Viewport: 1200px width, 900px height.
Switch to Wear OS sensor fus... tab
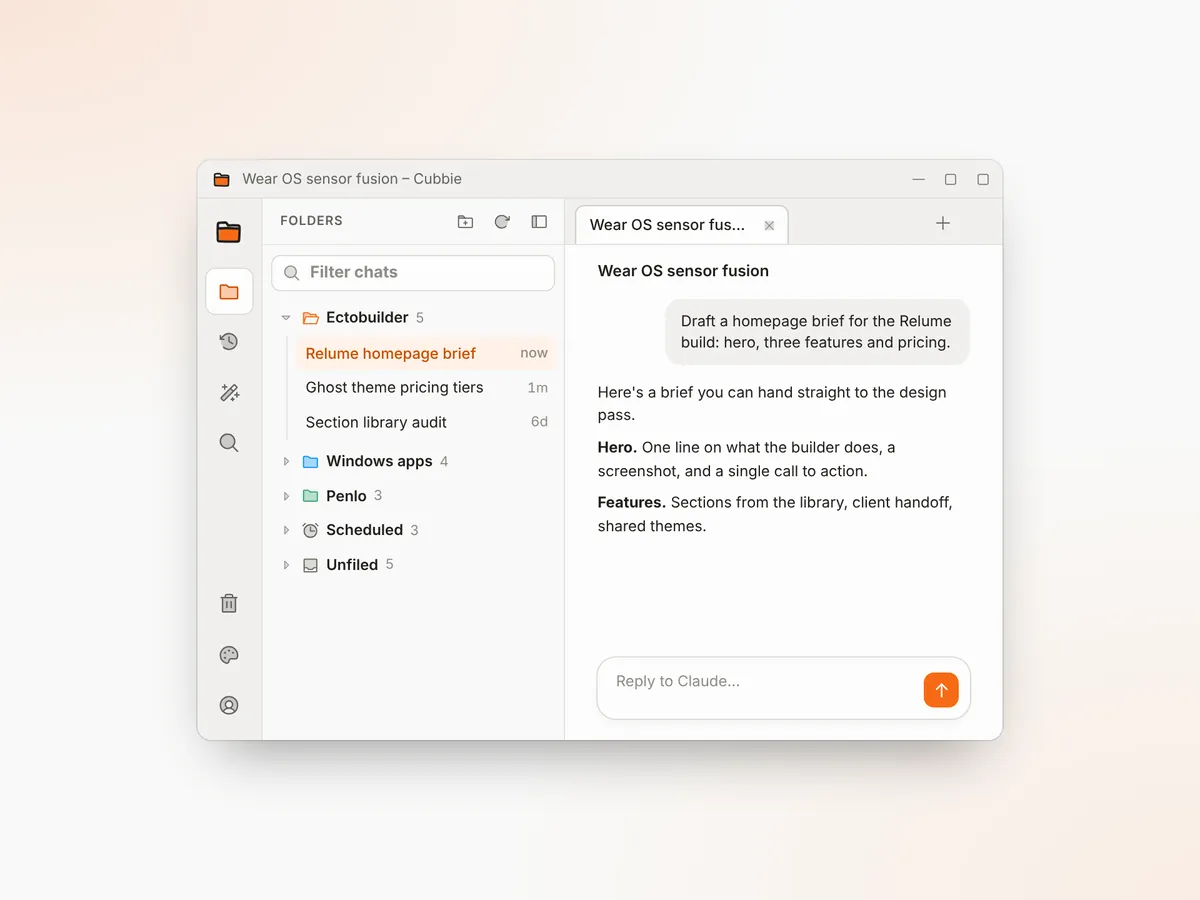[681, 225]
